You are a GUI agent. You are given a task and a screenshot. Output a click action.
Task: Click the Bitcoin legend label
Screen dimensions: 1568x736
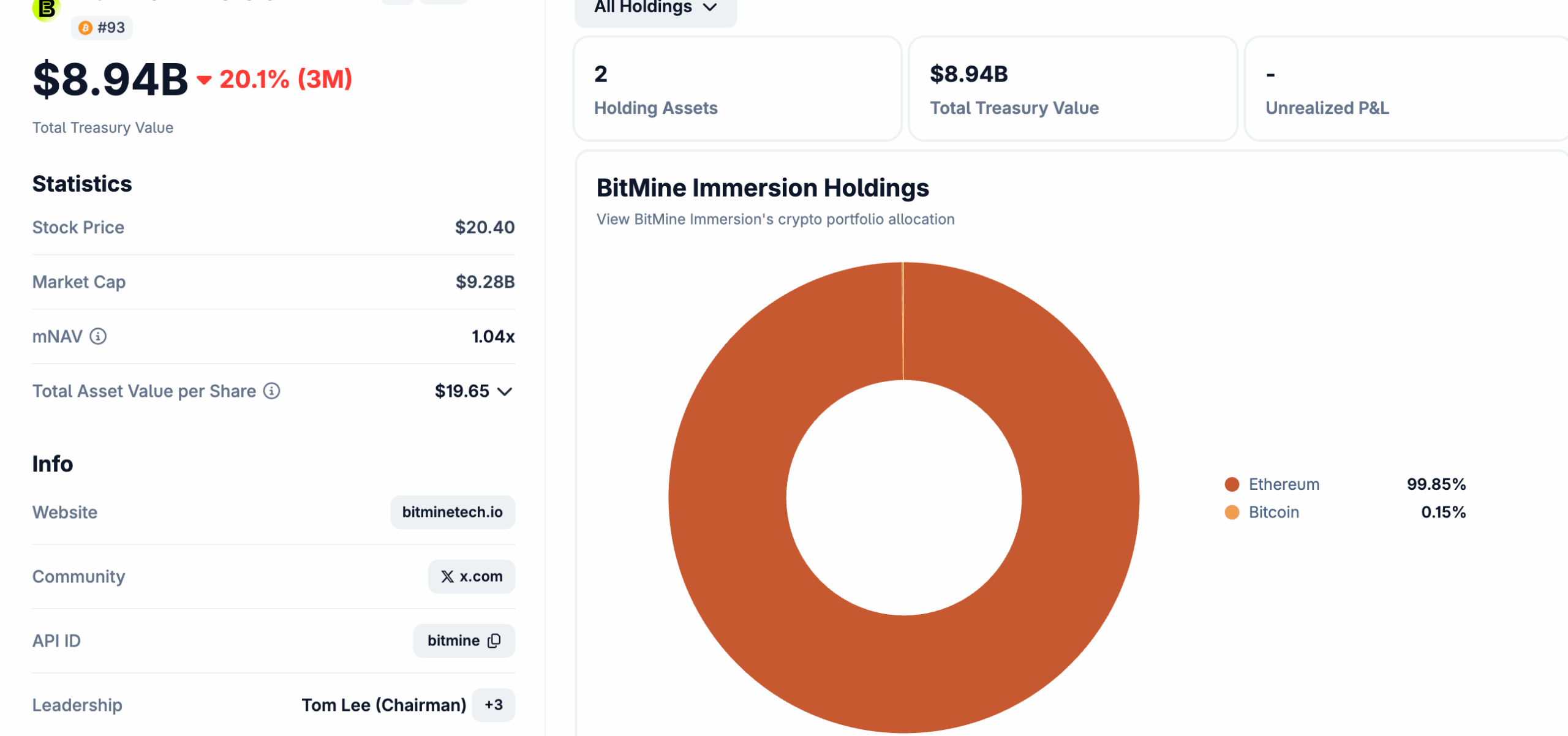coord(1274,512)
